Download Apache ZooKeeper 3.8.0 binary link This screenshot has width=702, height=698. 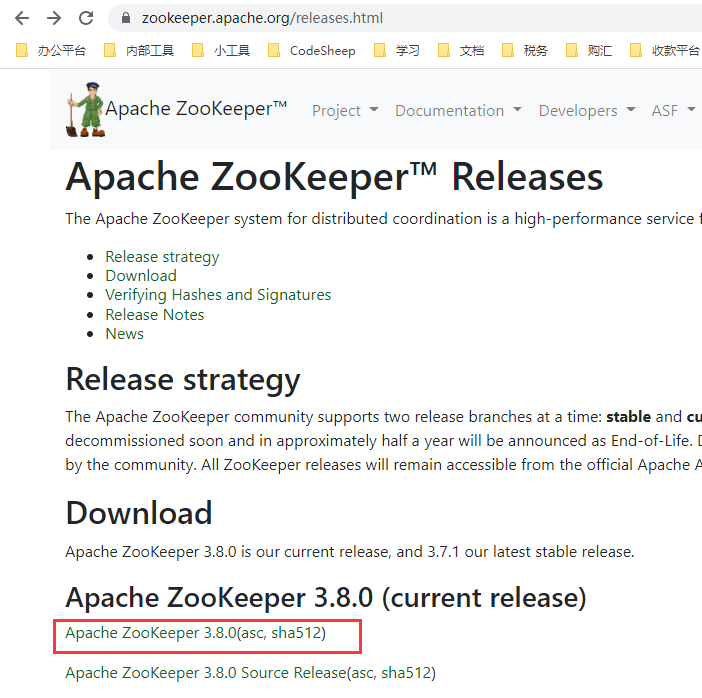pyautogui.click(x=150, y=633)
